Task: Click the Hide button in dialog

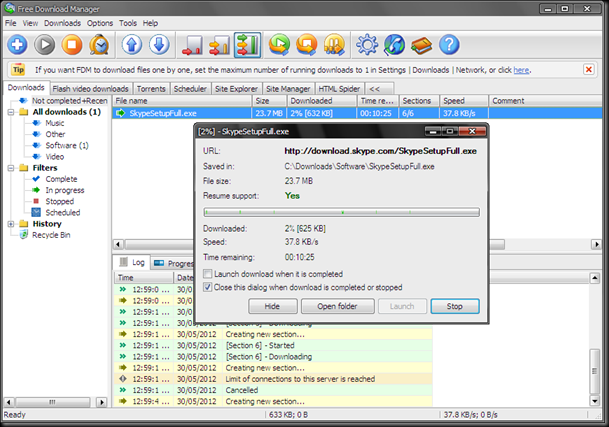Action: (273, 306)
